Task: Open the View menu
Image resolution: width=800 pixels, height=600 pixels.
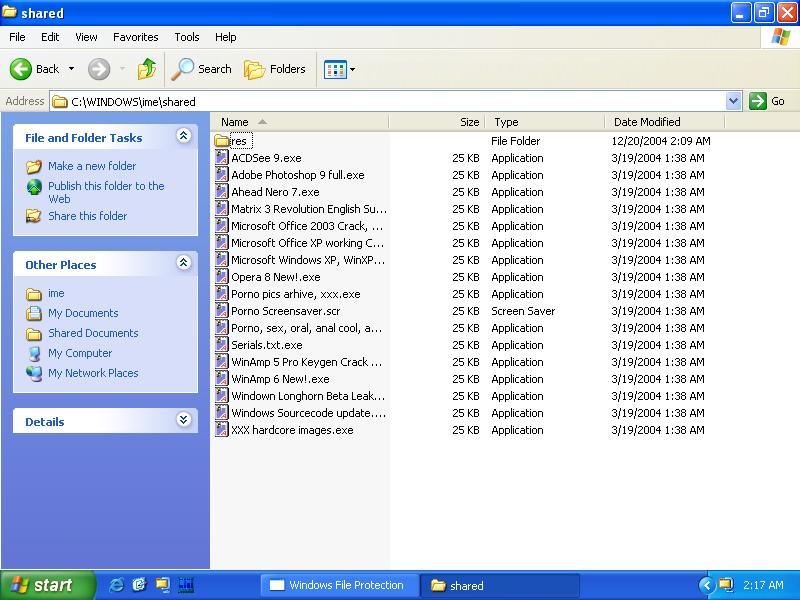Action: 86,37
